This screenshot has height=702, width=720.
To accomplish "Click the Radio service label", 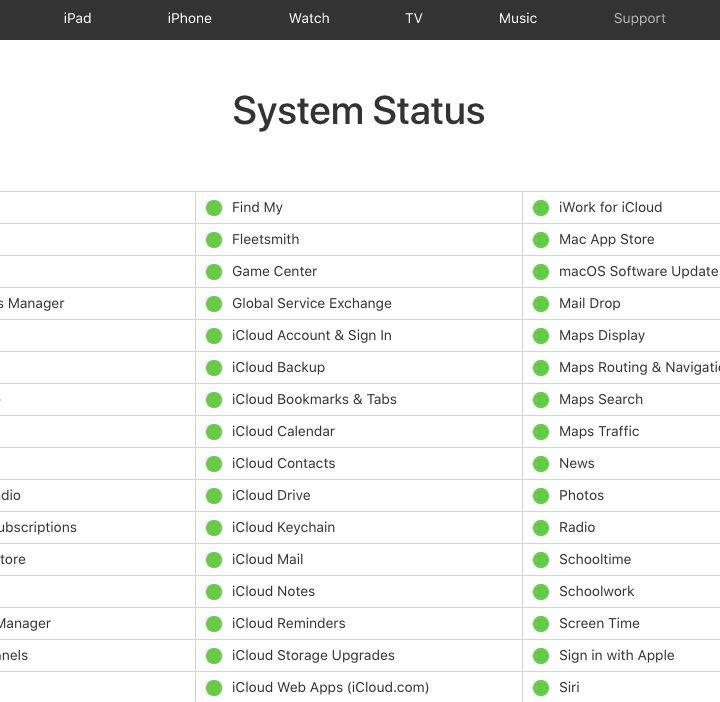I will point(577,528).
